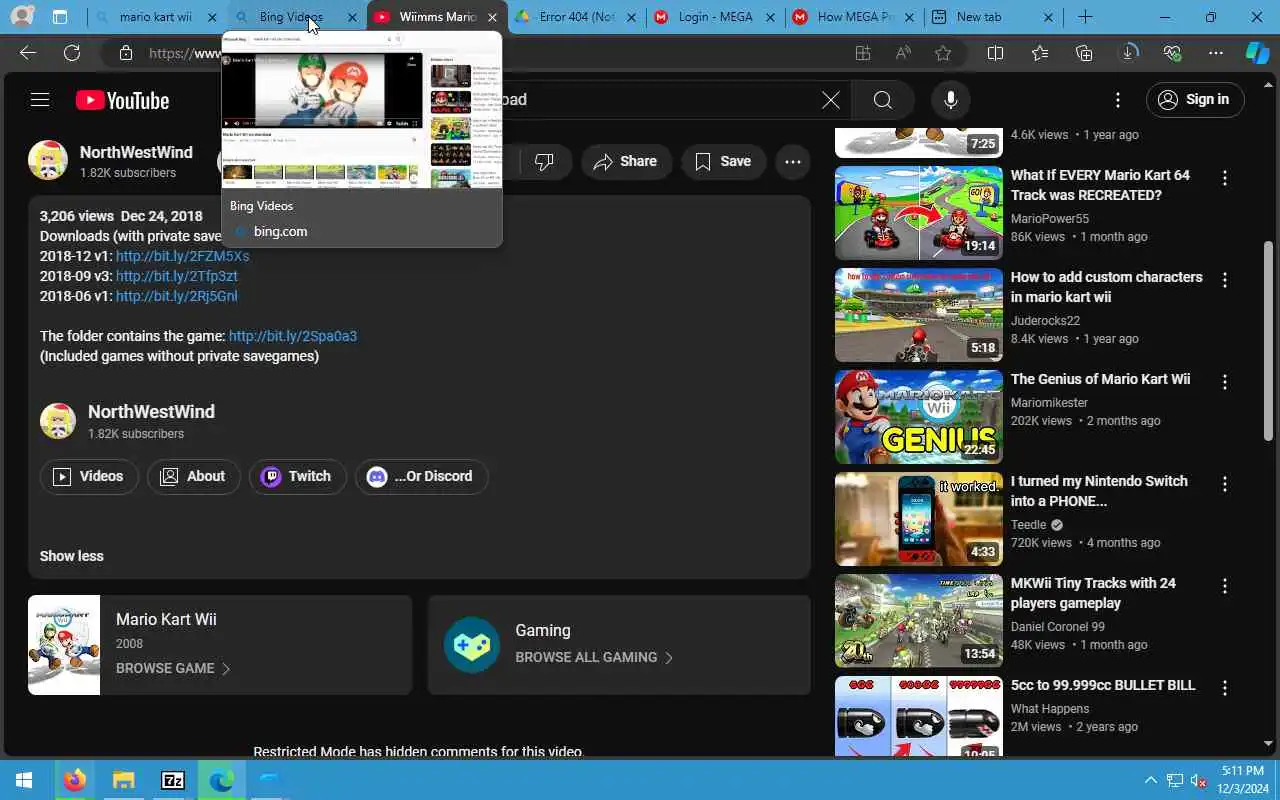Open Edge Settings and more menu
This screenshot has width=1280, height=800.
click(x=1216, y=53)
